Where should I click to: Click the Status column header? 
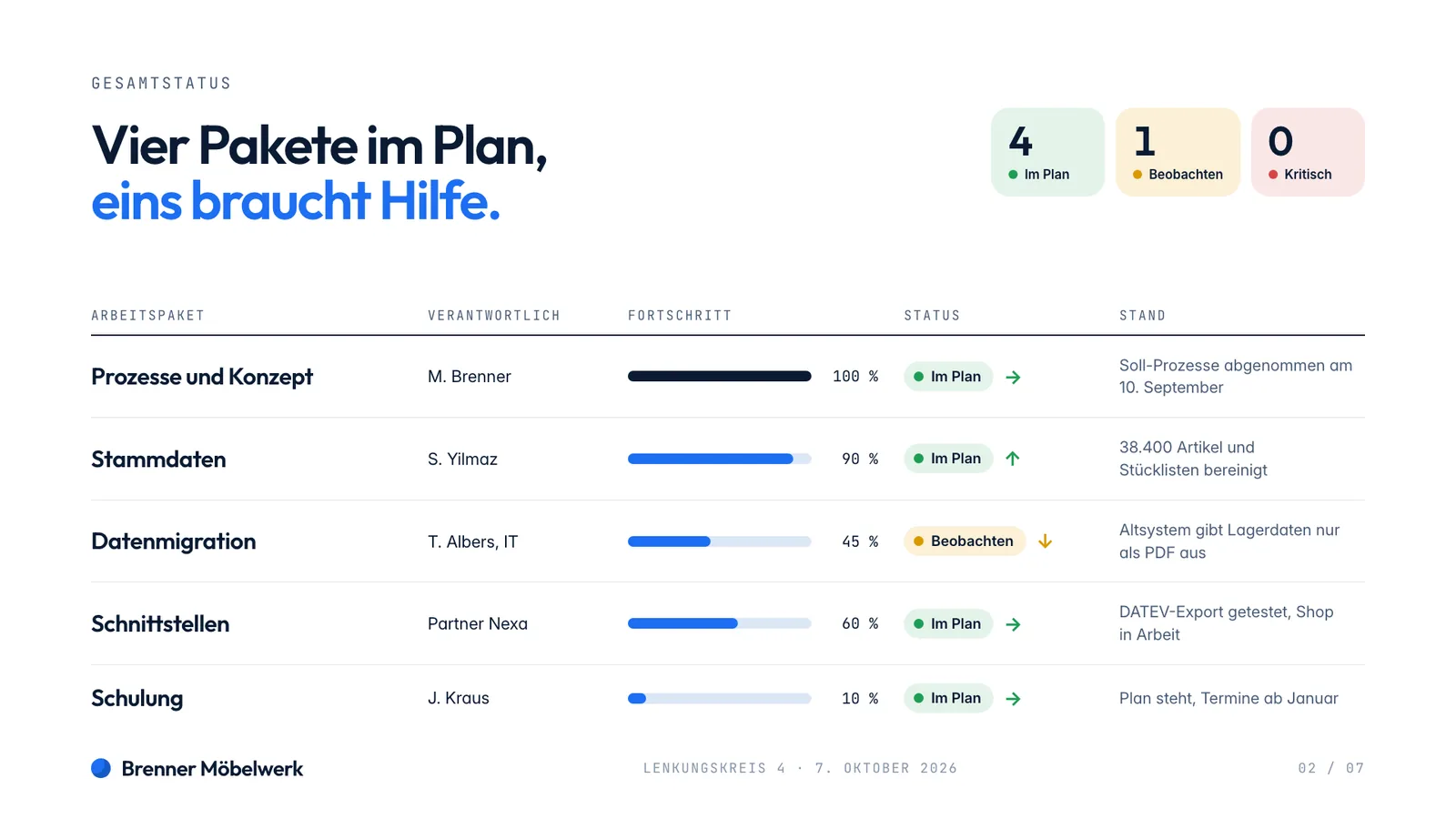point(932,316)
